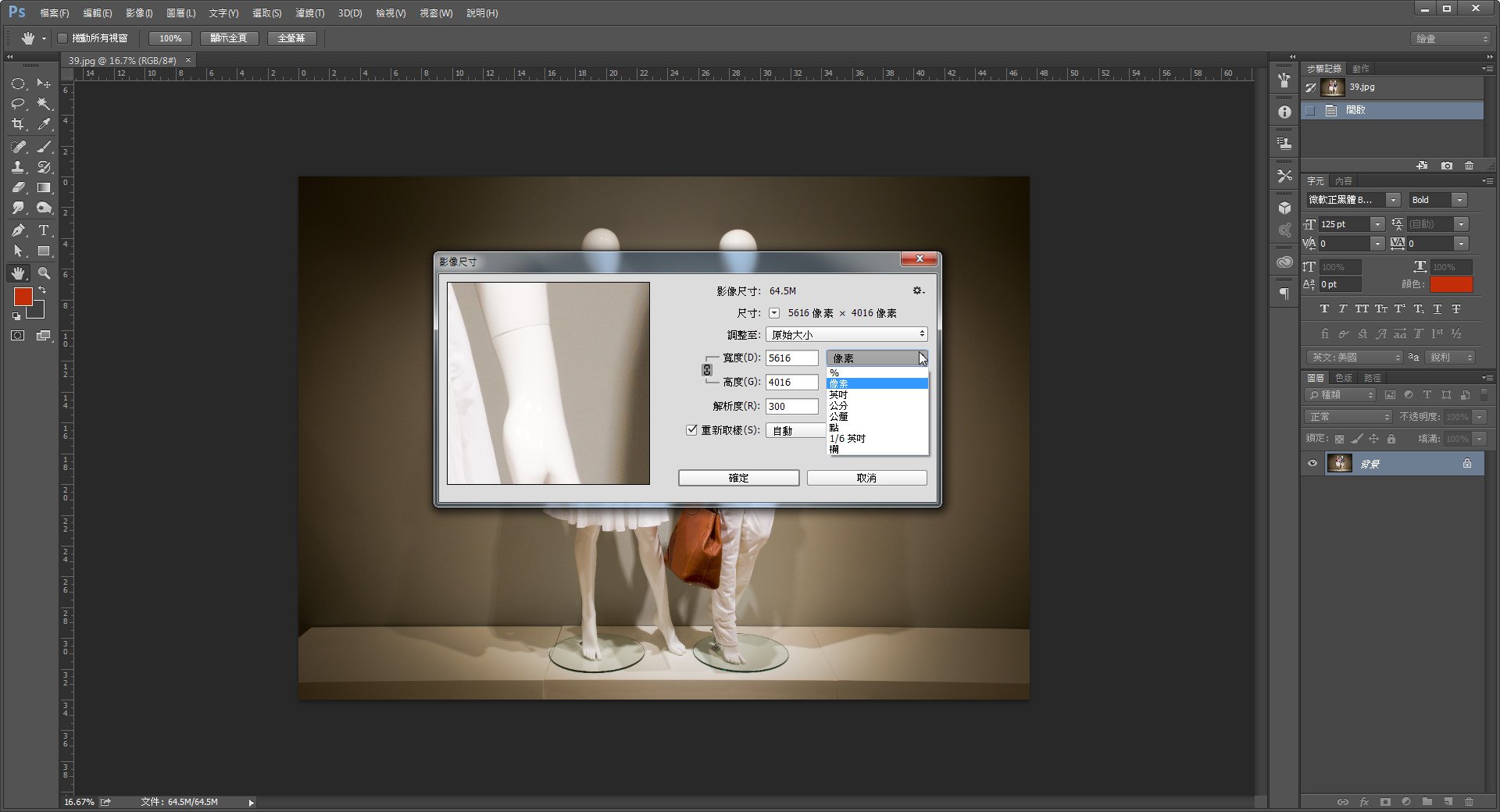
Task: Select the Eraser tool
Action: 18,187
